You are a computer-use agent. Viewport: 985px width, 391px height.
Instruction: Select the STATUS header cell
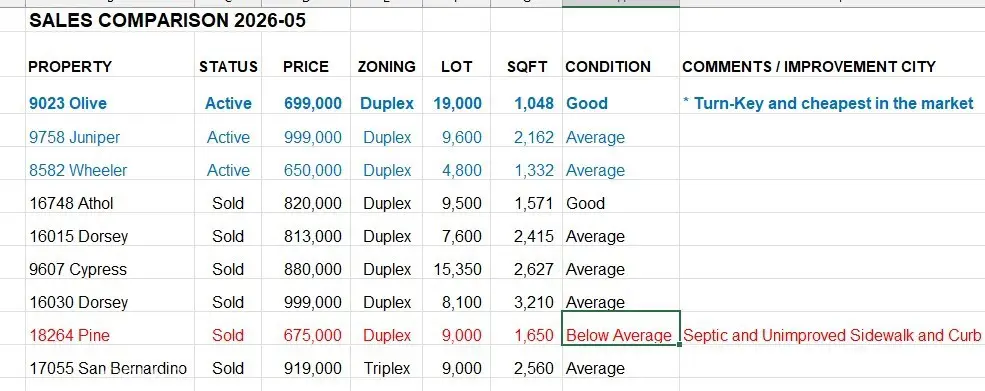click(228, 67)
